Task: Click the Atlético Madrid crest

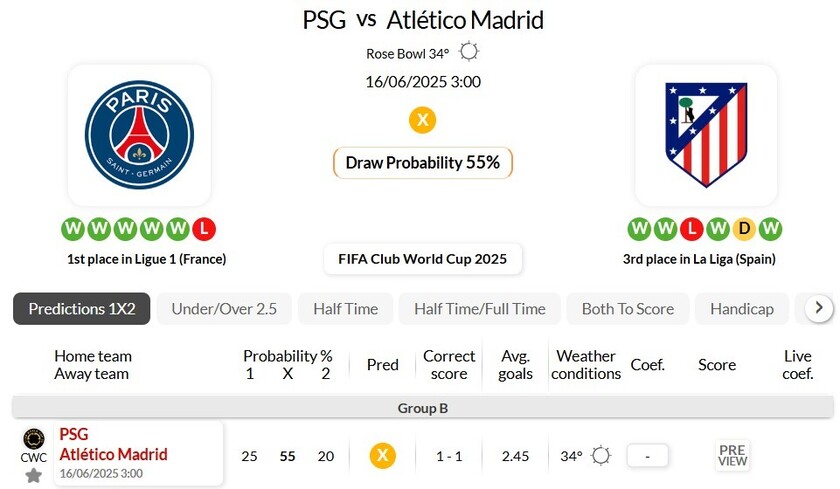Action: (x=706, y=134)
